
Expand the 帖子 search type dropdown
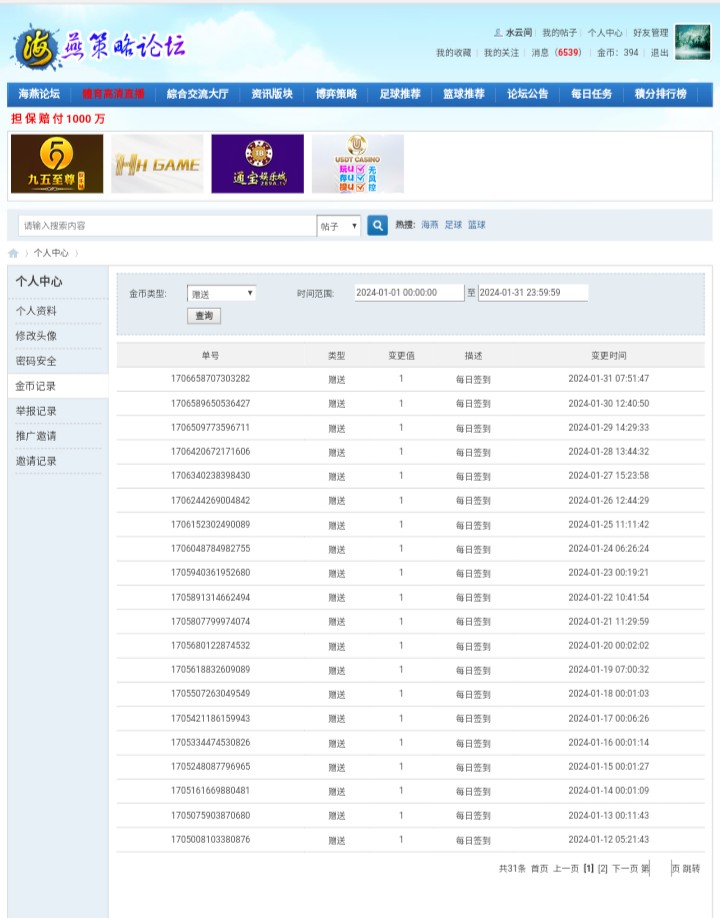click(x=339, y=226)
